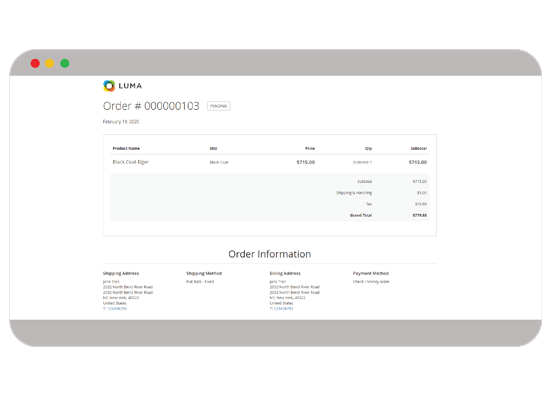Click customer name under Billing Address

click(278, 281)
